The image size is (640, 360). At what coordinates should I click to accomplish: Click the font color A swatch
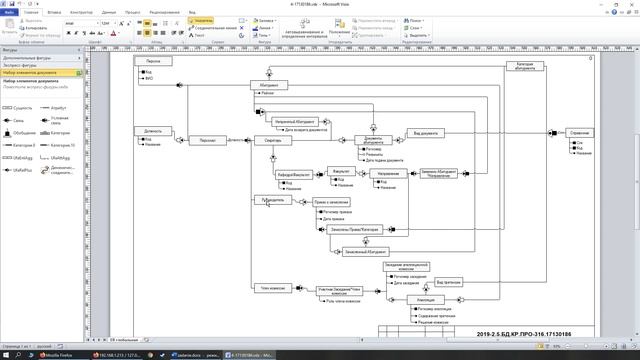coord(113,33)
